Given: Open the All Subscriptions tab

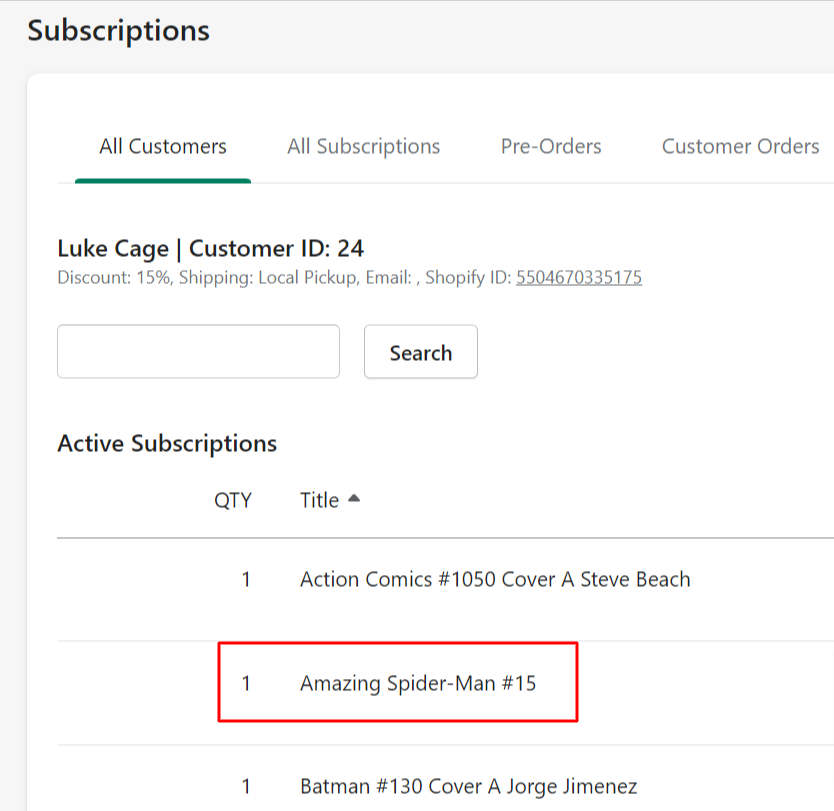Looking at the screenshot, I should click(363, 147).
